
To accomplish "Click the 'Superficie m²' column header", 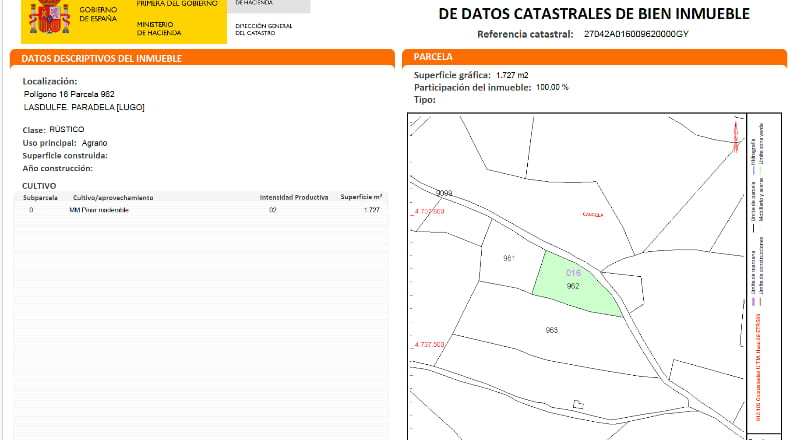I will pyautogui.click(x=361, y=197).
